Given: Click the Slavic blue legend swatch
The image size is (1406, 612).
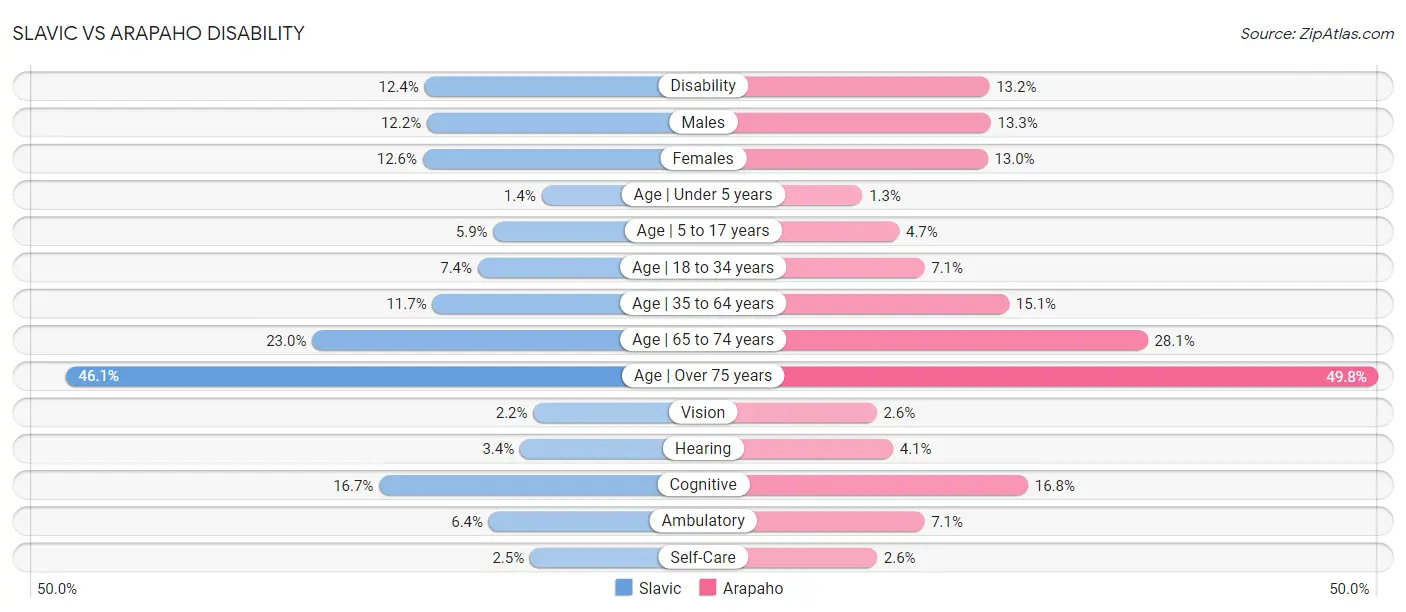Looking at the screenshot, I should tap(624, 589).
